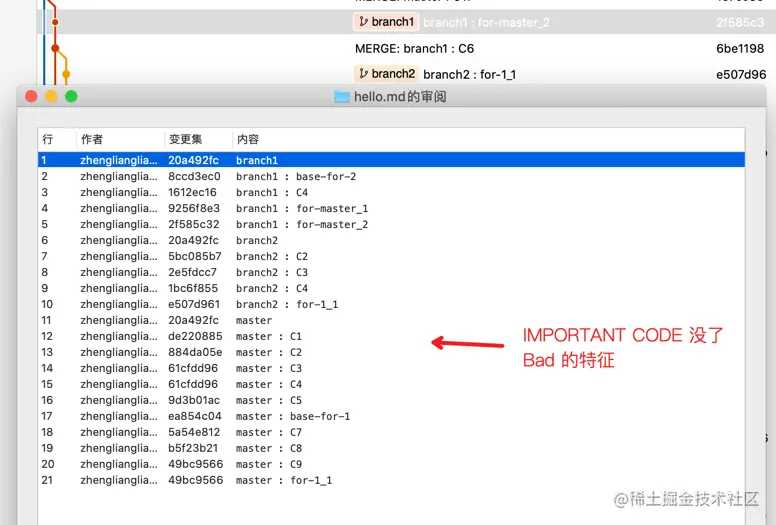Click graph node of the branch1 commit row

tap(55, 22)
